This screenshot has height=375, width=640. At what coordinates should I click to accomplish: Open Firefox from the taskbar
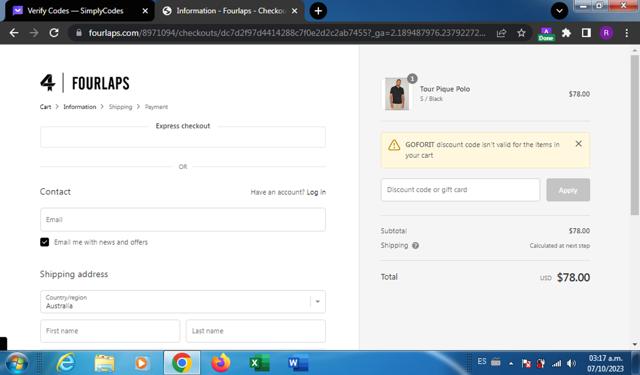tap(220, 363)
